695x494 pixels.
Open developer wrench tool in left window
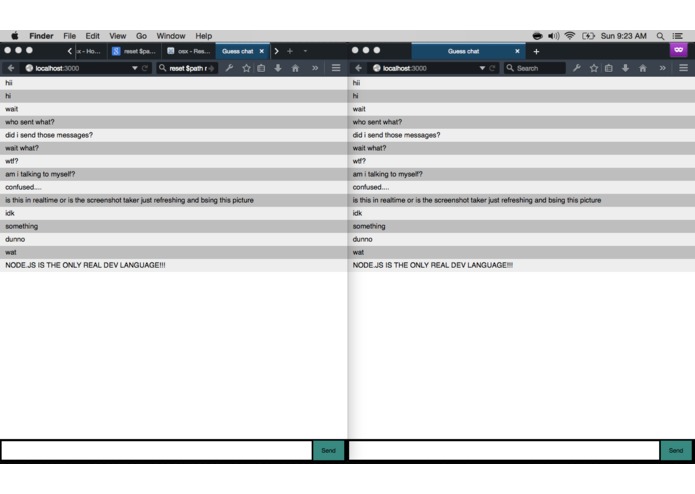click(x=229, y=68)
